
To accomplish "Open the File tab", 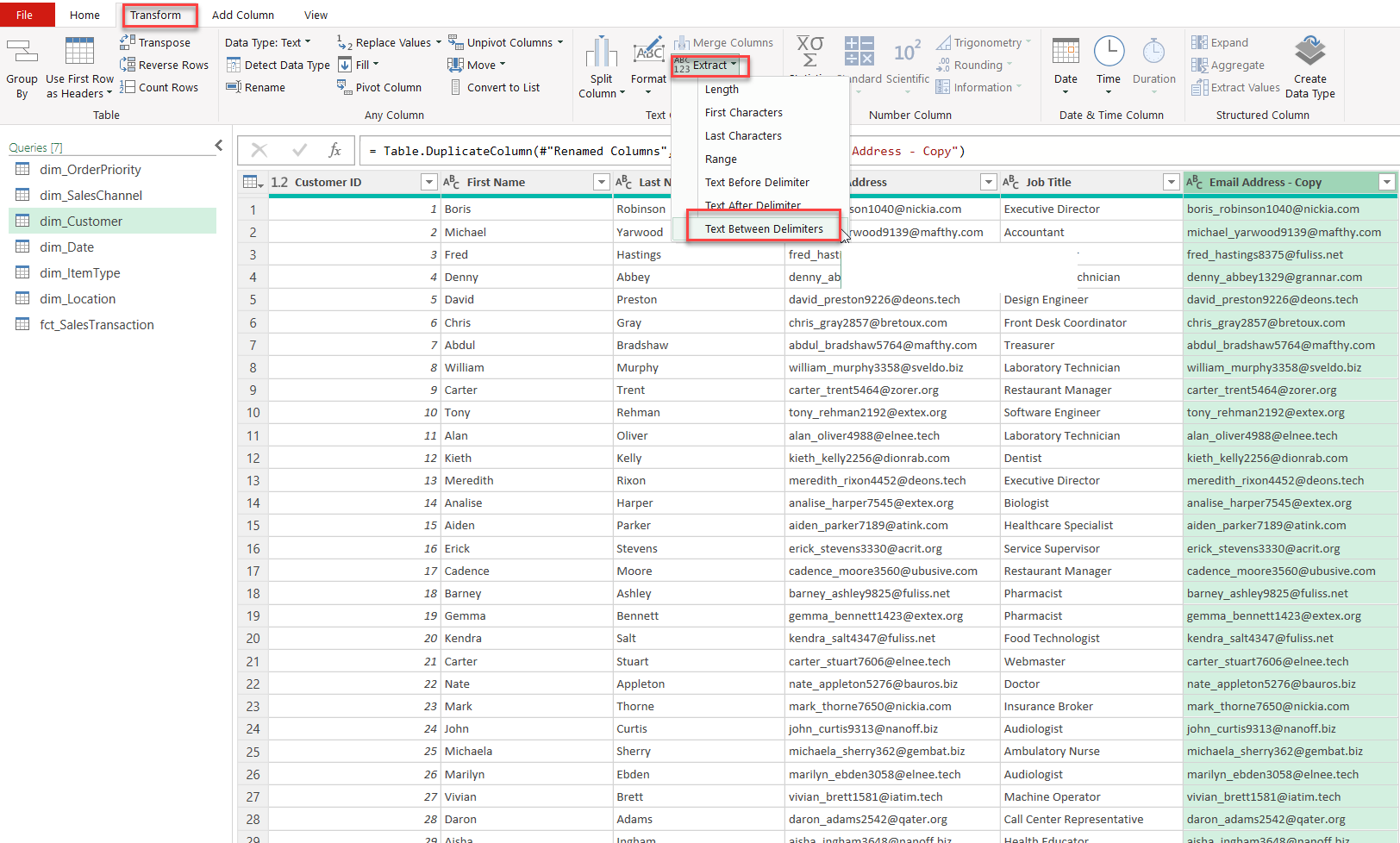I will [x=25, y=15].
